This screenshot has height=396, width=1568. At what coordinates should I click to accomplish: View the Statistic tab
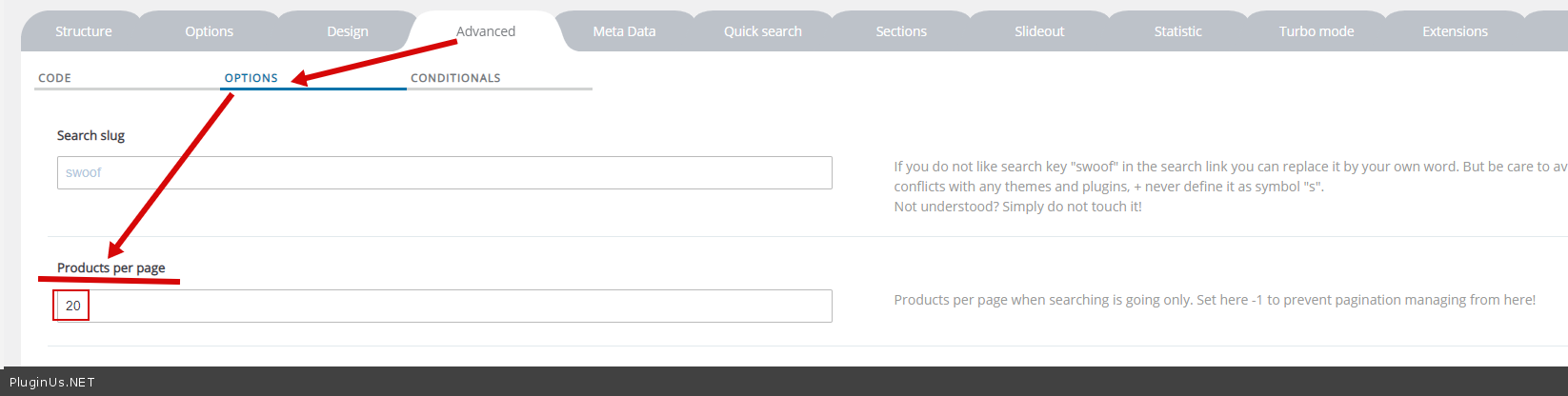coord(1177,31)
